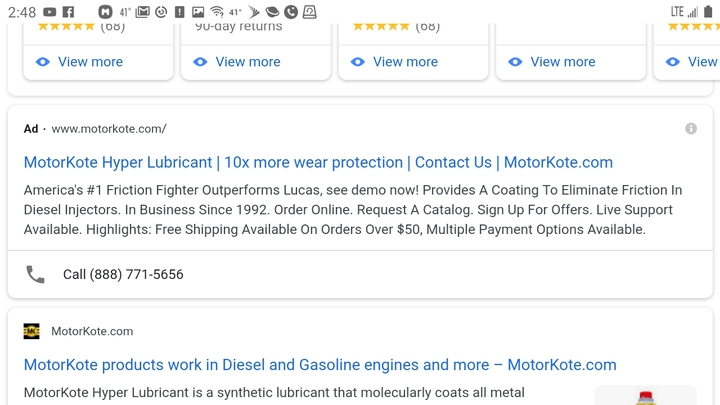720x405 pixels.
Task: Tap the Sprint carrier fan icon
Action: (253, 12)
